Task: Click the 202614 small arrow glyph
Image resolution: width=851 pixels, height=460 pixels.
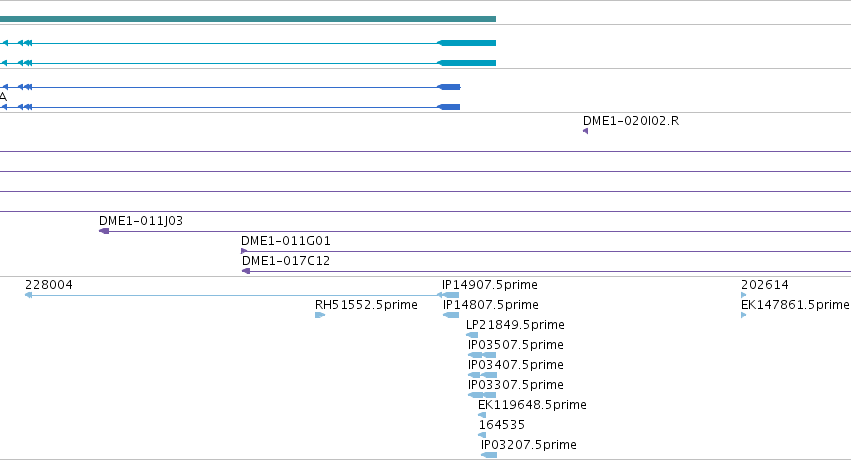Action: (744, 295)
